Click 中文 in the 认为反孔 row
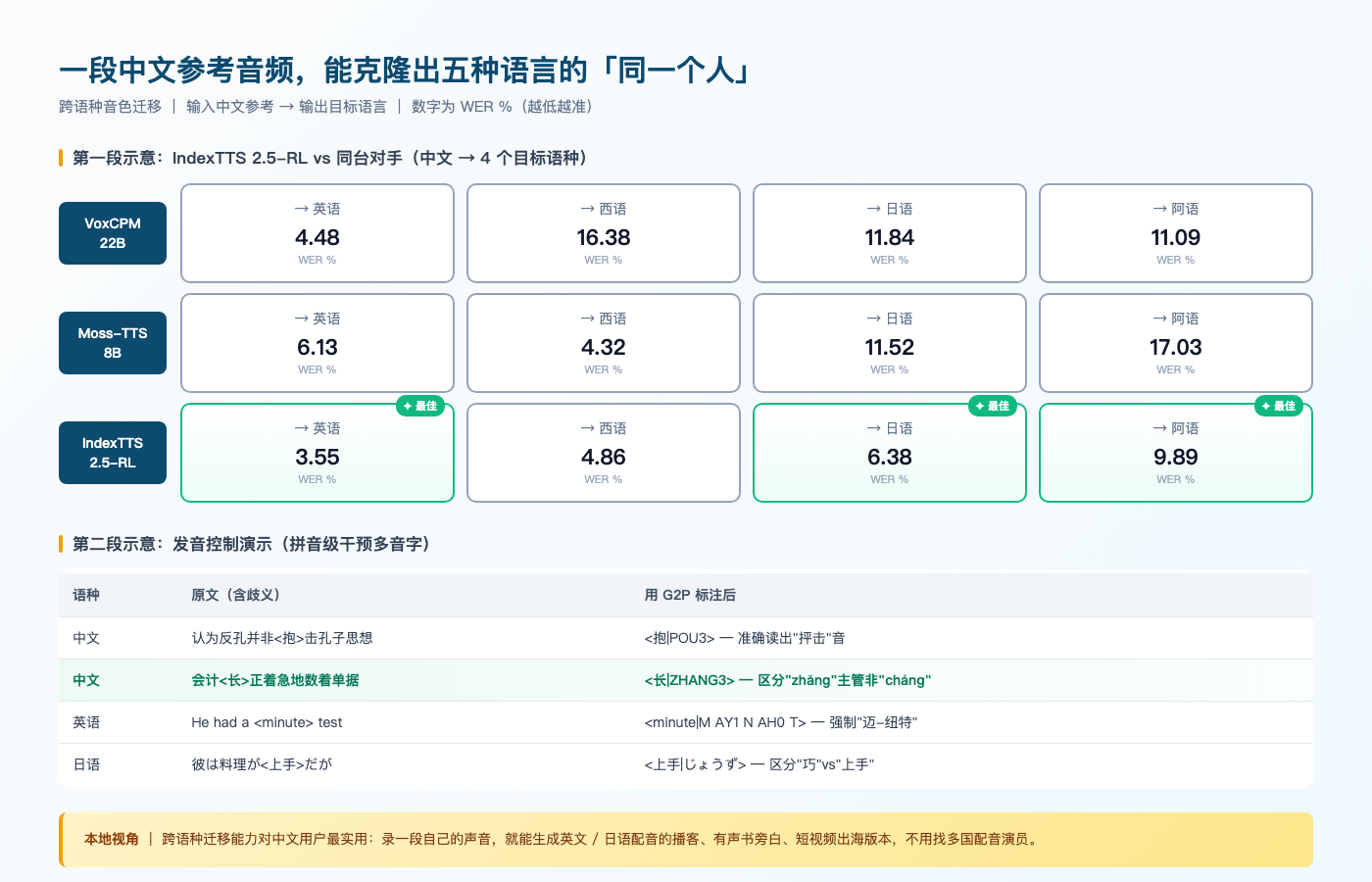The height and width of the screenshot is (882, 1372). click(86, 638)
